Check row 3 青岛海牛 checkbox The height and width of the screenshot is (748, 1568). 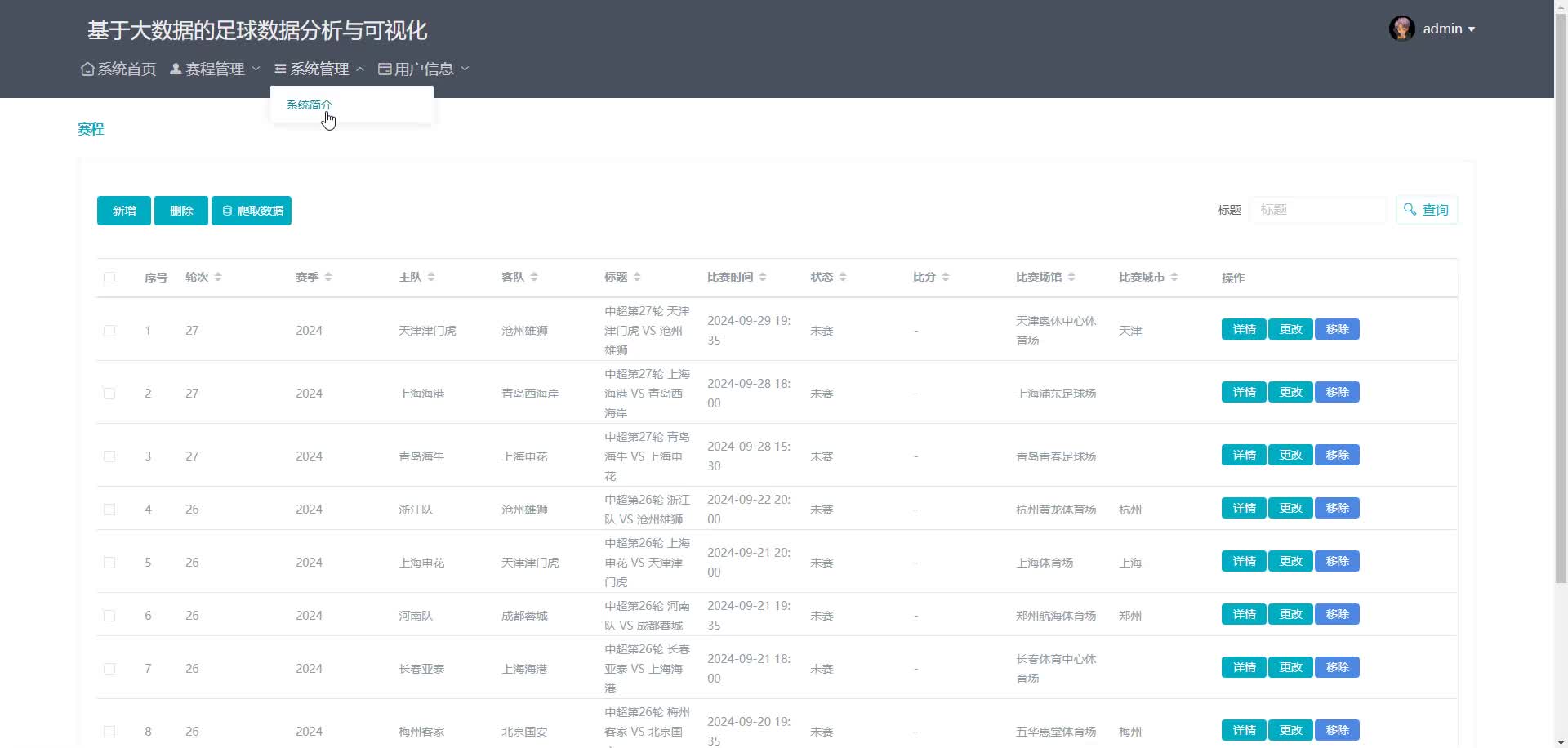109,456
